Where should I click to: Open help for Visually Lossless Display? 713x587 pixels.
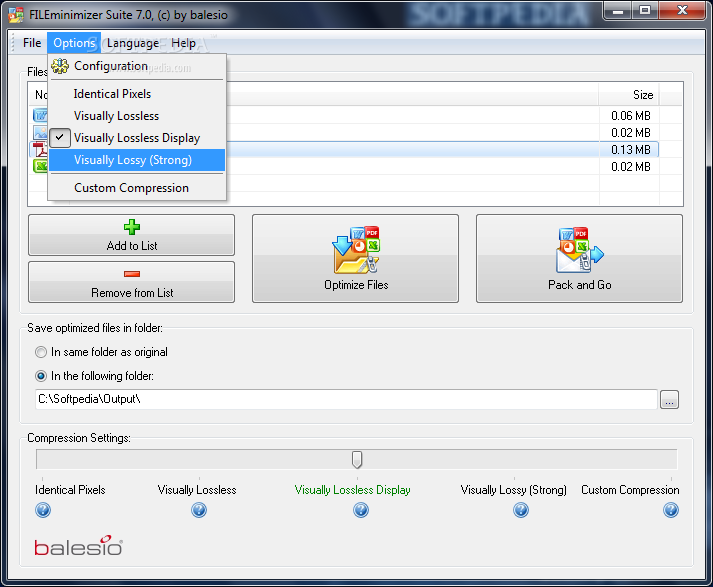[361, 510]
